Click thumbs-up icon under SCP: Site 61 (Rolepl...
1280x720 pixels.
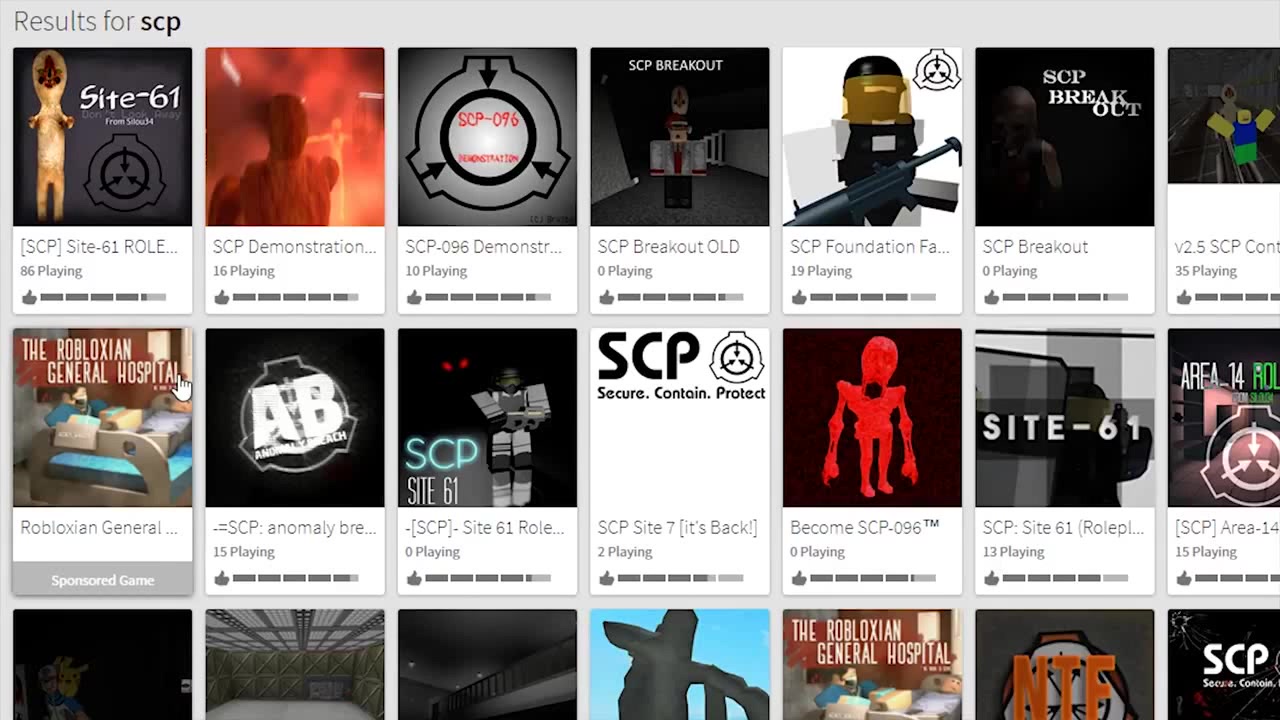992,578
